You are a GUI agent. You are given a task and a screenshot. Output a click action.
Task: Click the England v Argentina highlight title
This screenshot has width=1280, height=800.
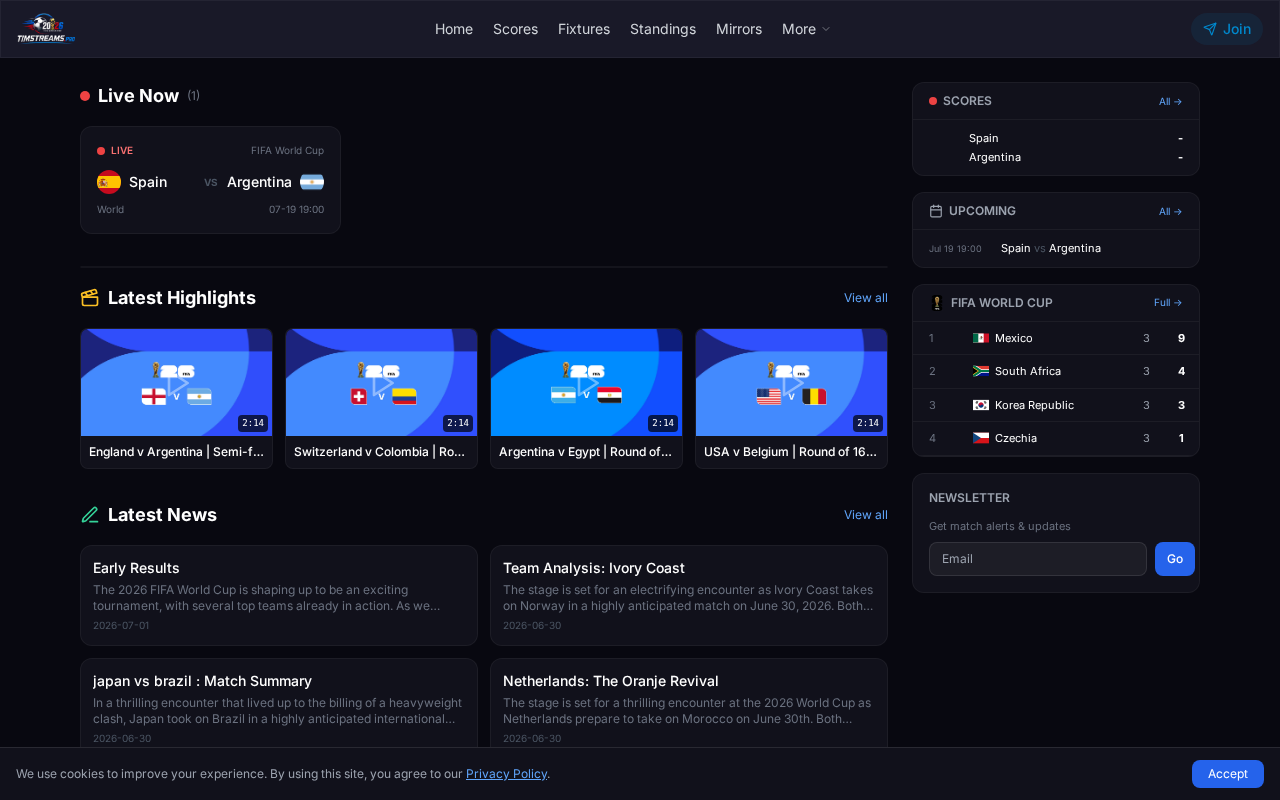tap(176, 452)
